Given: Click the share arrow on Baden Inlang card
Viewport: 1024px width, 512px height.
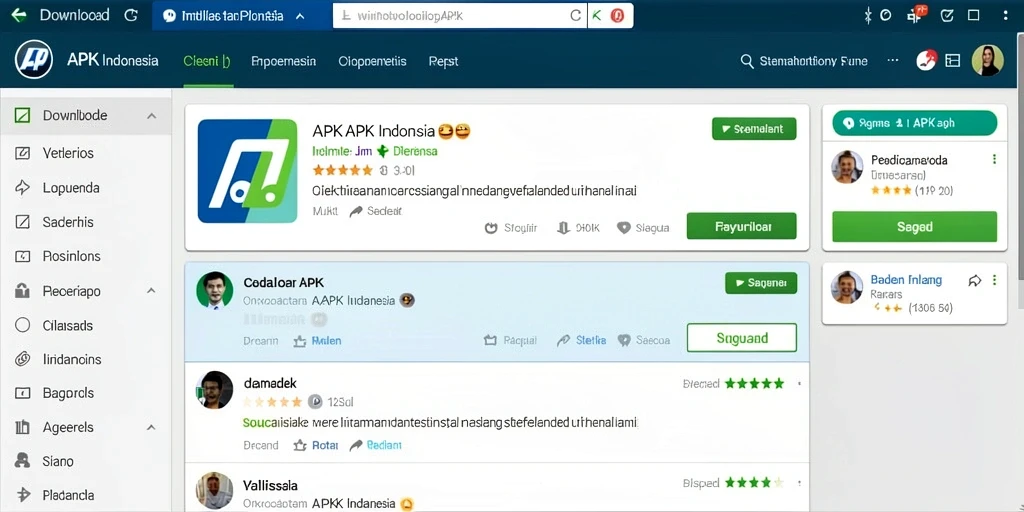Looking at the screenshot, I should pyautogui.click(x=974, y=281).
